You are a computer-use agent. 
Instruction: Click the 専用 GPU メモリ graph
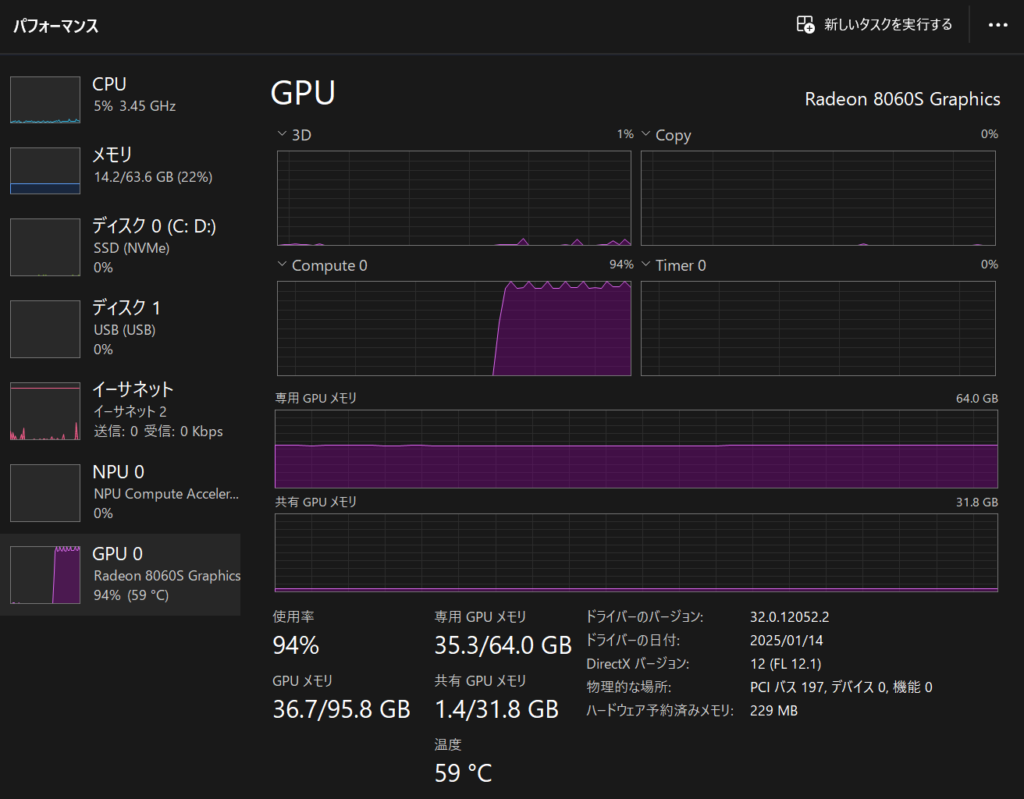coord(636,449)
